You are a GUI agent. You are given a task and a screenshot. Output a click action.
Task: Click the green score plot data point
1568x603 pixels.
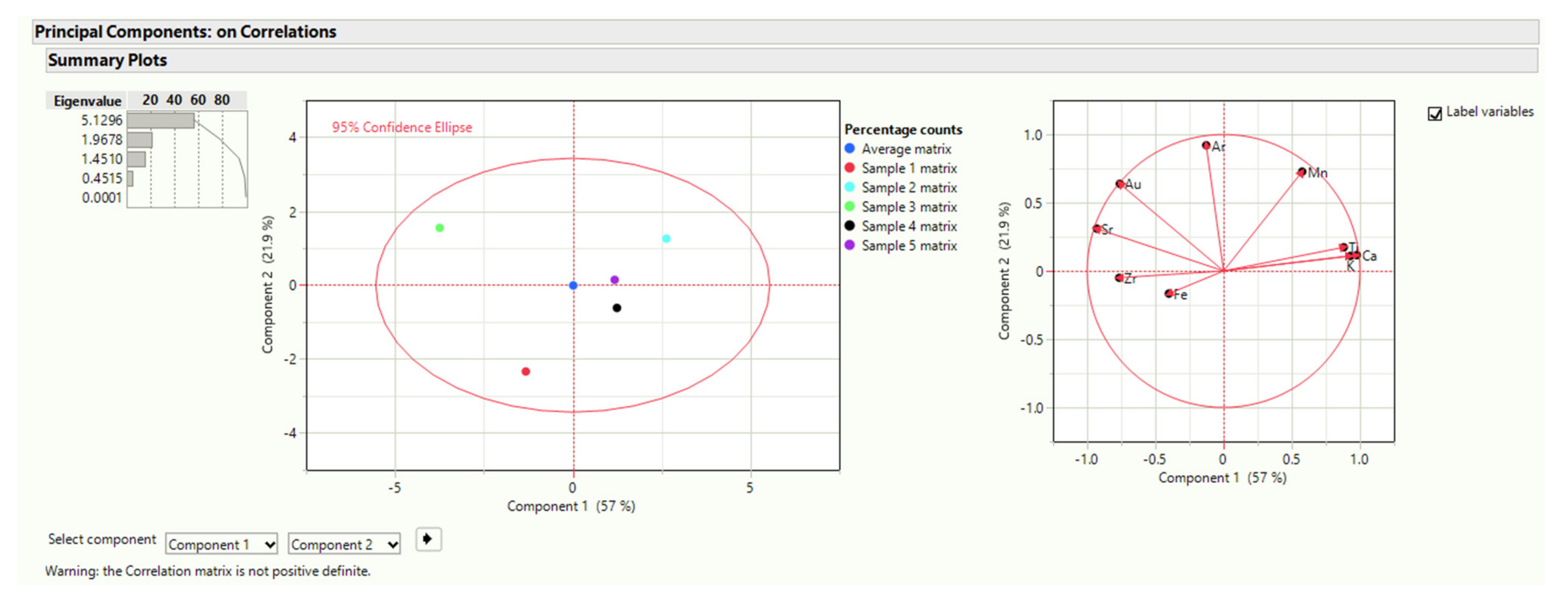440,228
